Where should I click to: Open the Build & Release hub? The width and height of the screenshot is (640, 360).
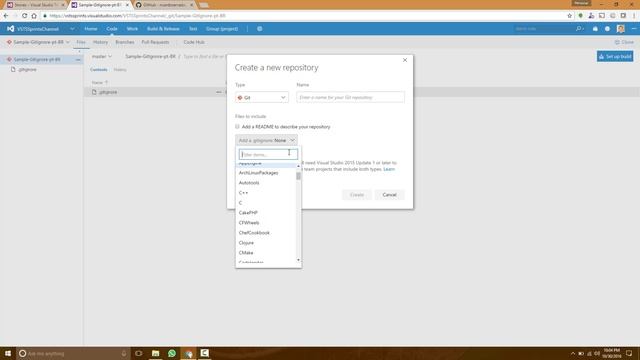tap(163, 29)
